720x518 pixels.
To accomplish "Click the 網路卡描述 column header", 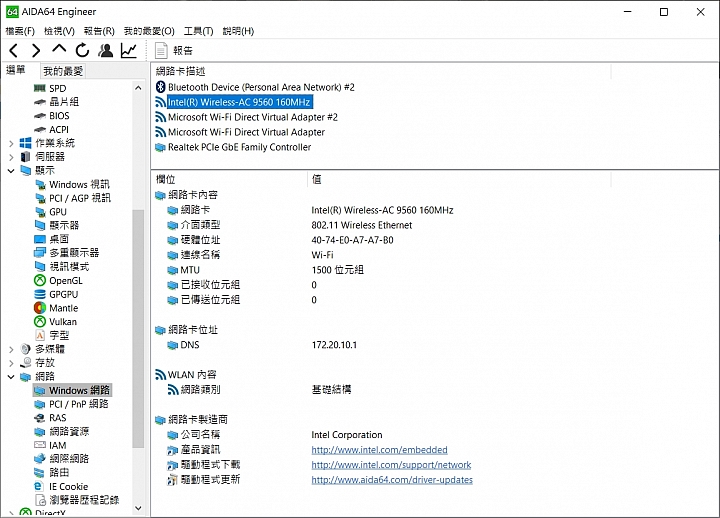I will 381,71.
